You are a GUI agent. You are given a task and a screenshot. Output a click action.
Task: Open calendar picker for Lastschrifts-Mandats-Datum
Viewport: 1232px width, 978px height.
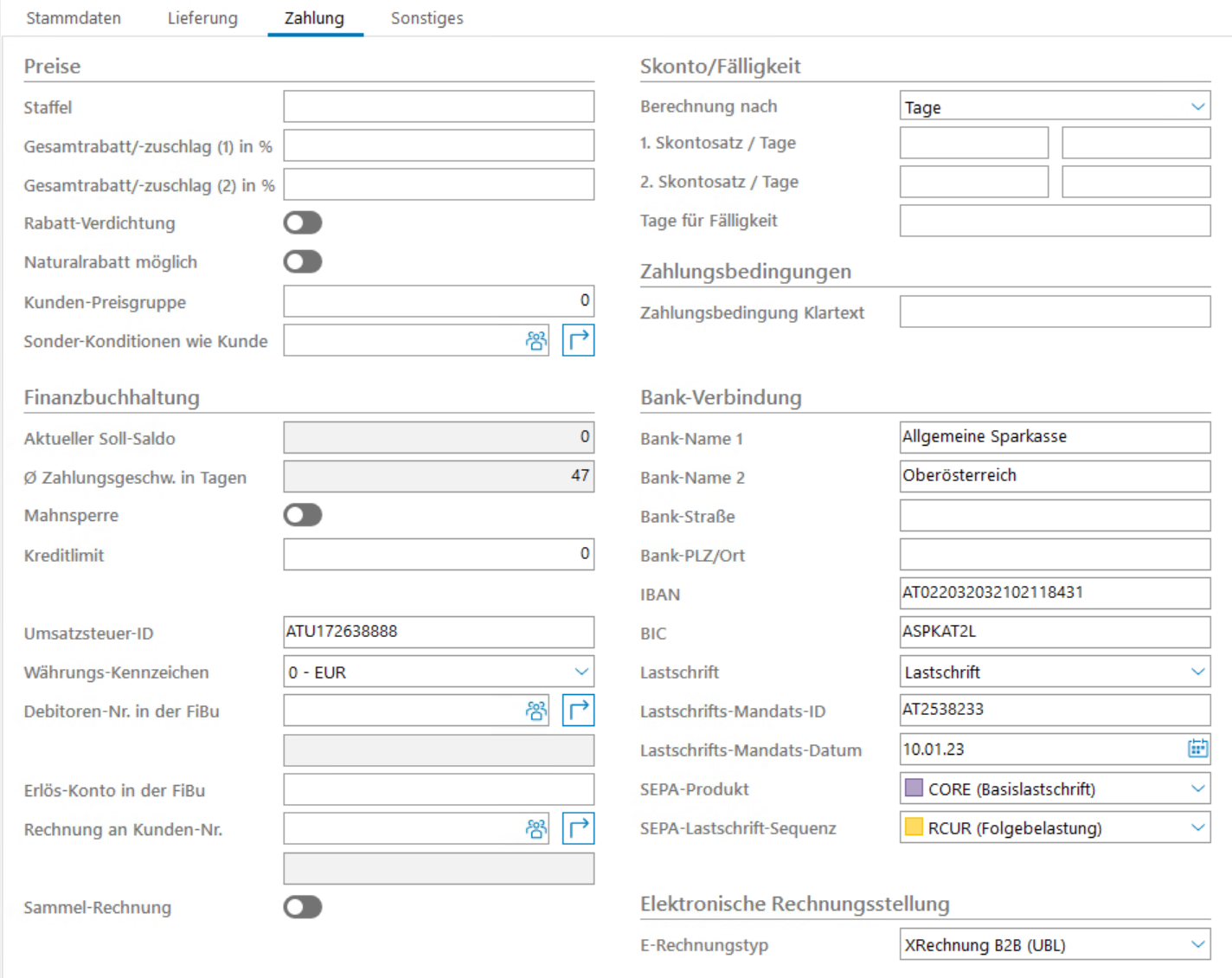[x=1197, y=749]
